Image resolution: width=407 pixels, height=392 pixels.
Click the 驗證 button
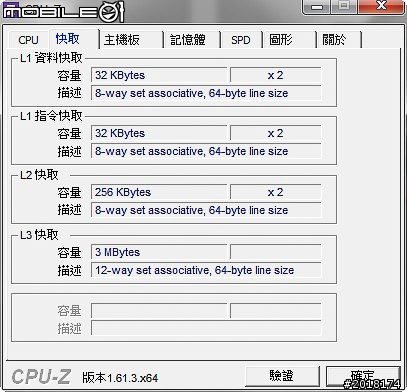282,376
